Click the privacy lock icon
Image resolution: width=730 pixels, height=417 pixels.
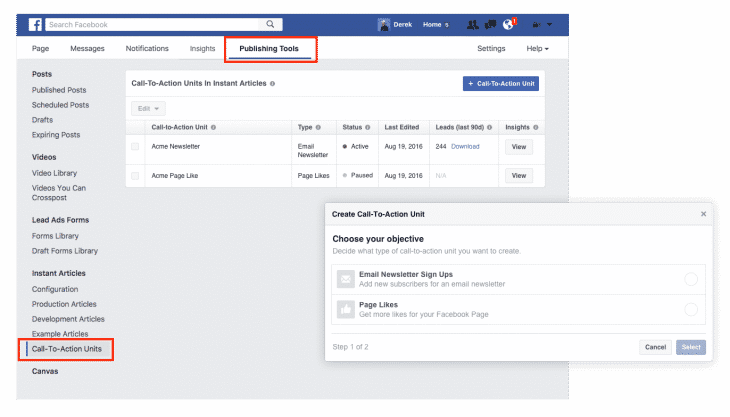[536, 25]
